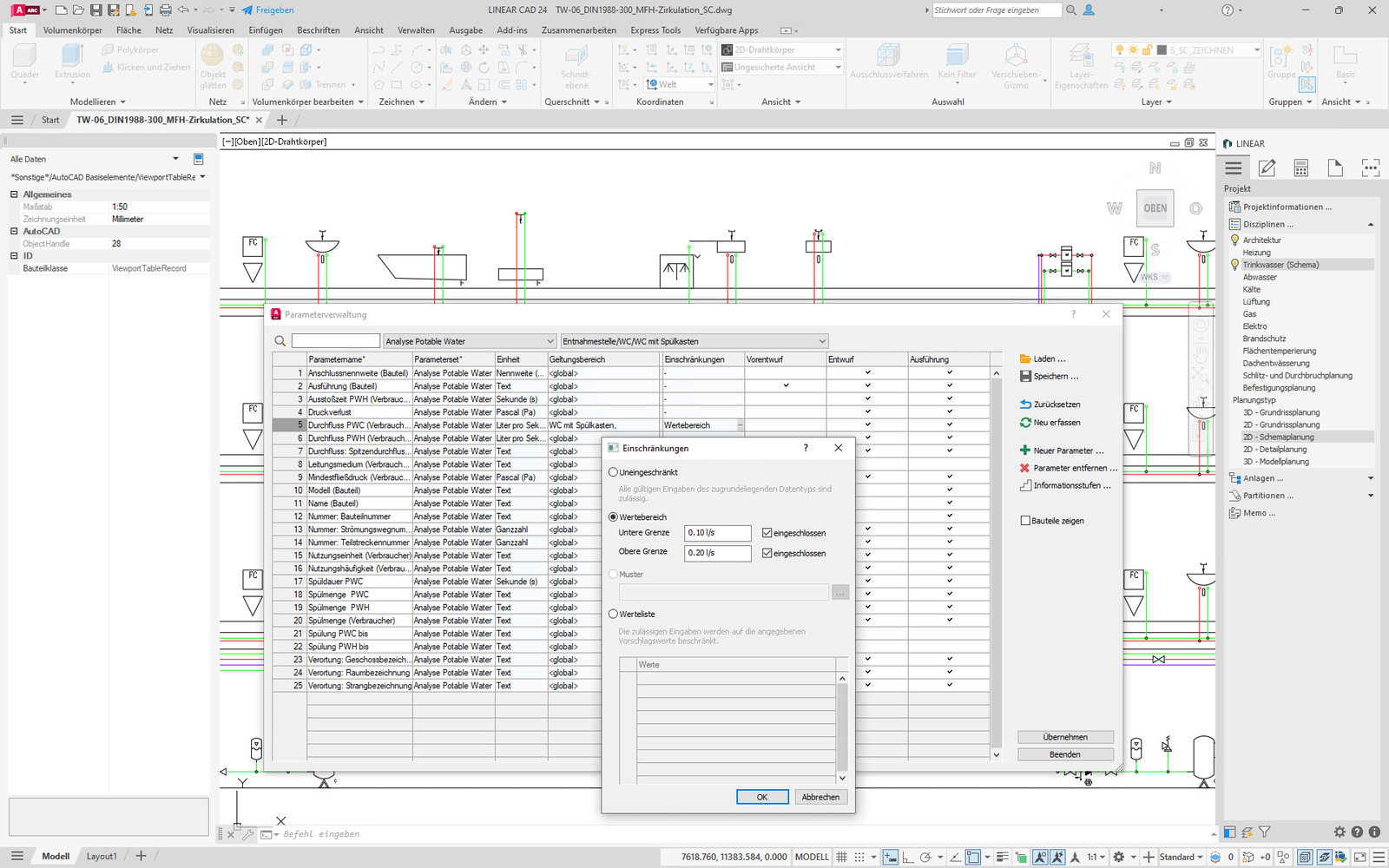Click the save icon in quick access toolbar
This screenshot has width=1389, height=868.
95,10
